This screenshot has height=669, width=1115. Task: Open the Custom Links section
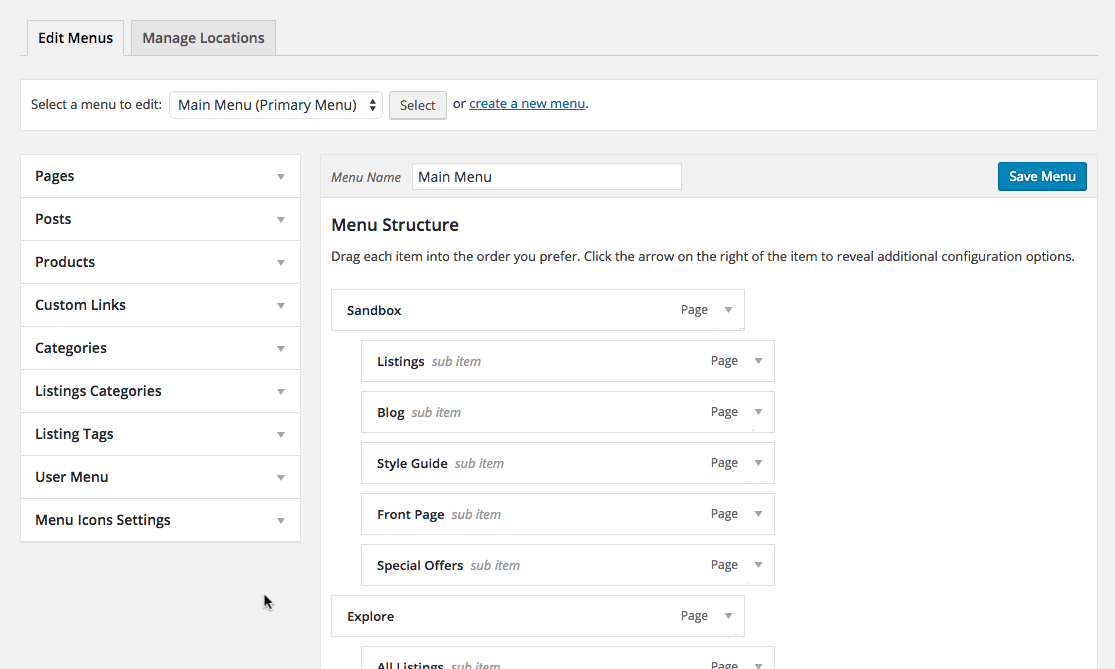281,305
